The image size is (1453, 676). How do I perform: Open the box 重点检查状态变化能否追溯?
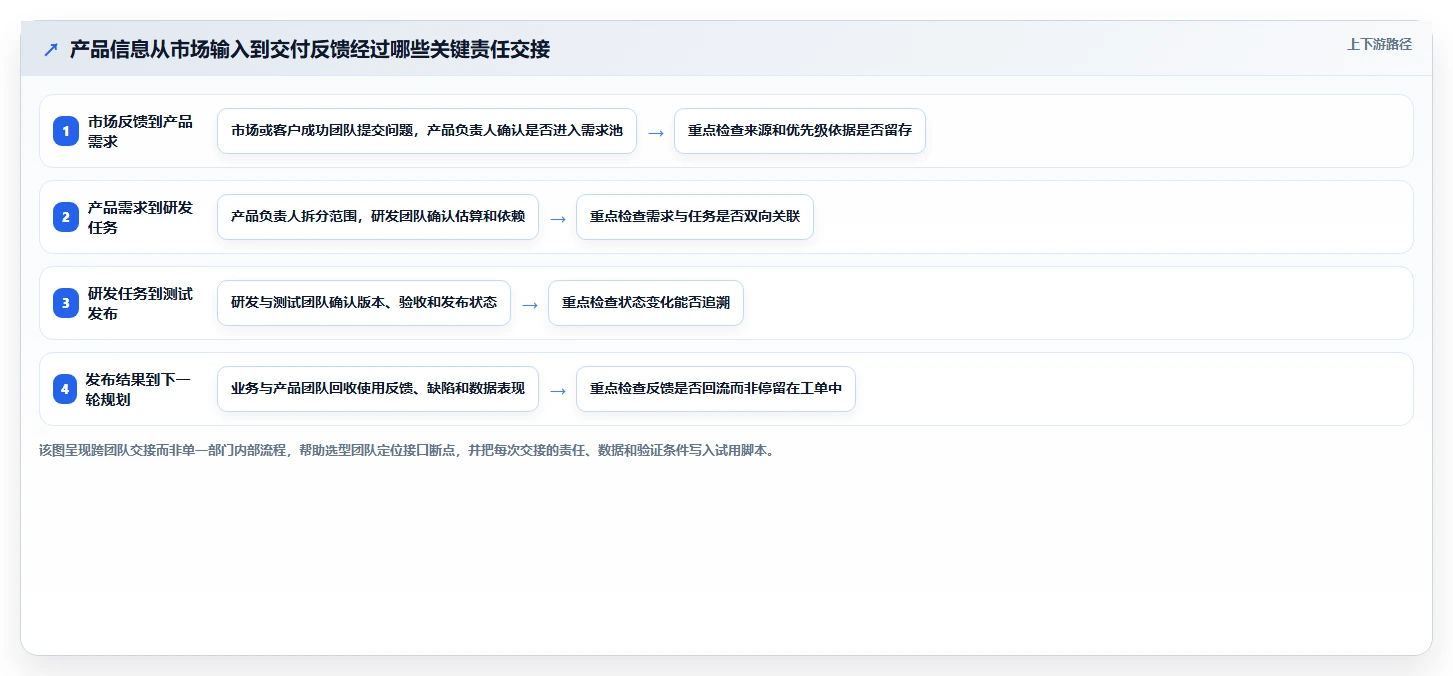[646, 303]
